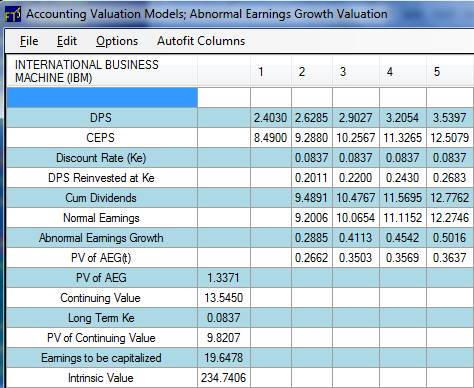Select the Normal Earnings value 9.2006

point(312,218)
